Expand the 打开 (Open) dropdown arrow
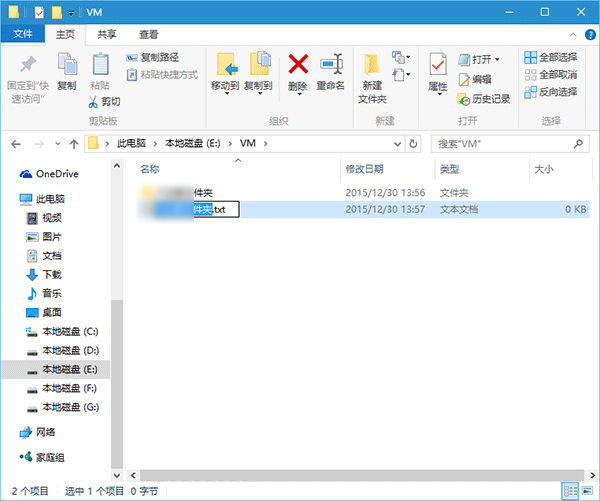 pos(497,59)
